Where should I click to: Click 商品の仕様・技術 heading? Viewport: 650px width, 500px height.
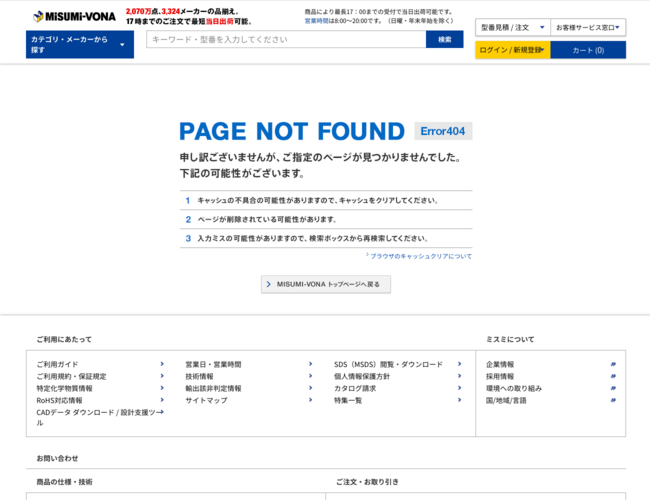[x=64, y=482]
